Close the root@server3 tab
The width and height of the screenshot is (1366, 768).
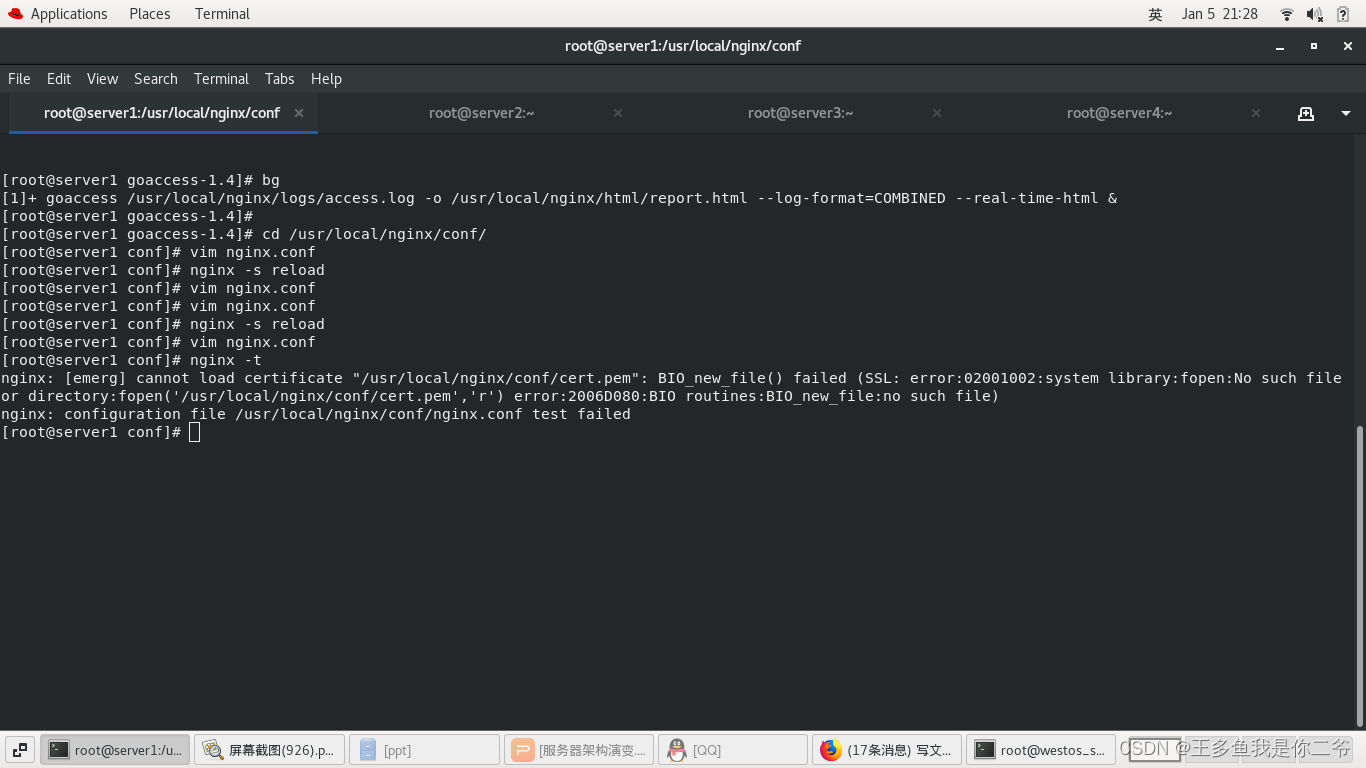[937, 113]
